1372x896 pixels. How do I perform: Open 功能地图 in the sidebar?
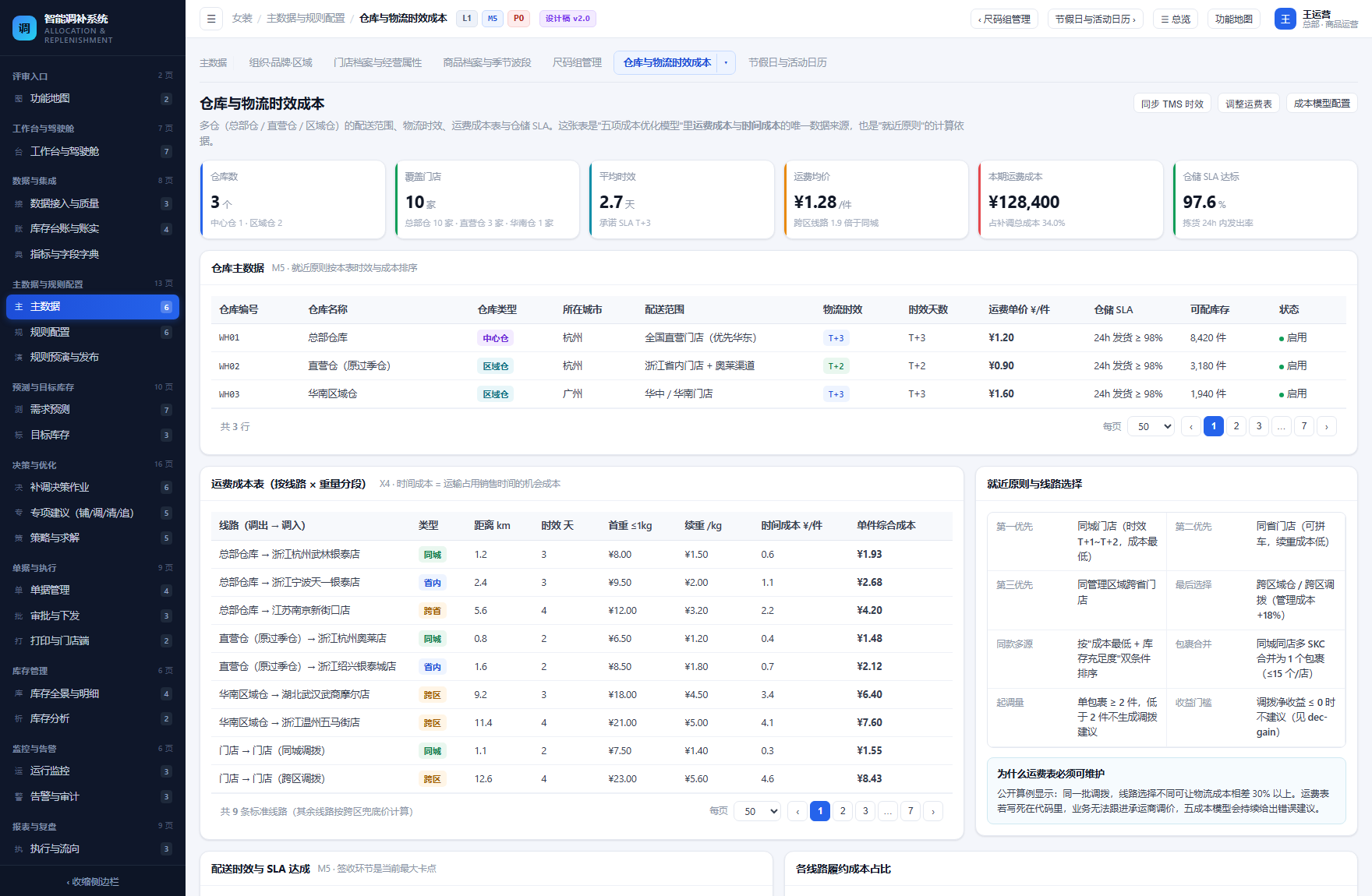tap(93, 99)
